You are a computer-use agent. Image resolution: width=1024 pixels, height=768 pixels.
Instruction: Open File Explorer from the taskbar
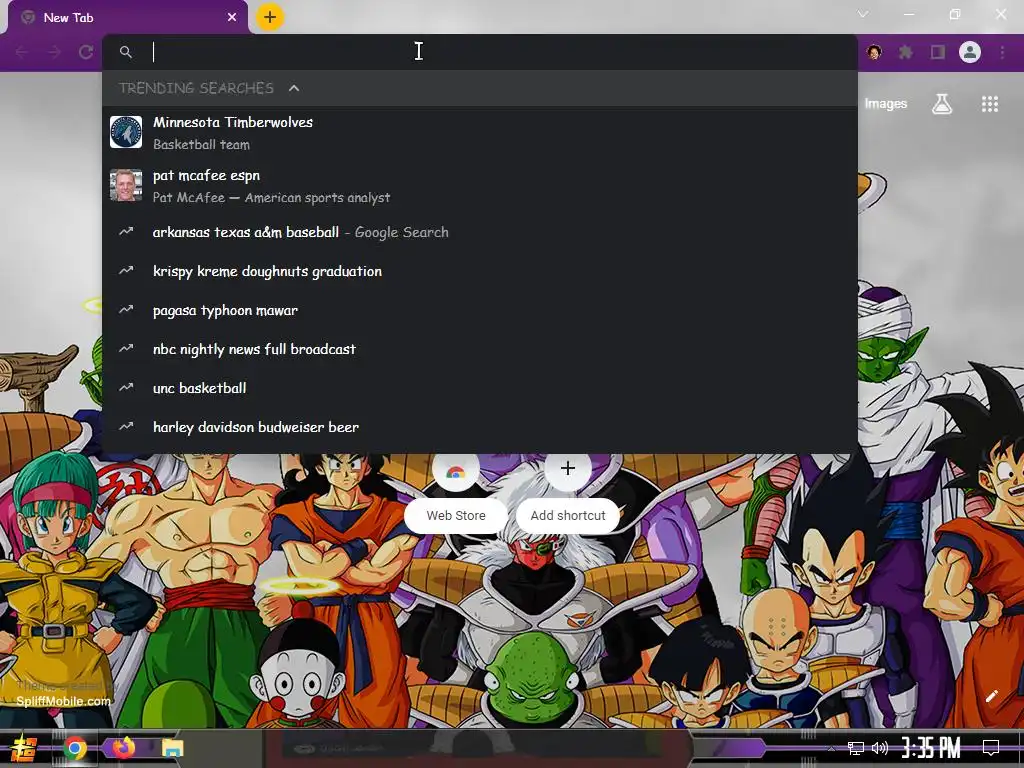[172, 748]
